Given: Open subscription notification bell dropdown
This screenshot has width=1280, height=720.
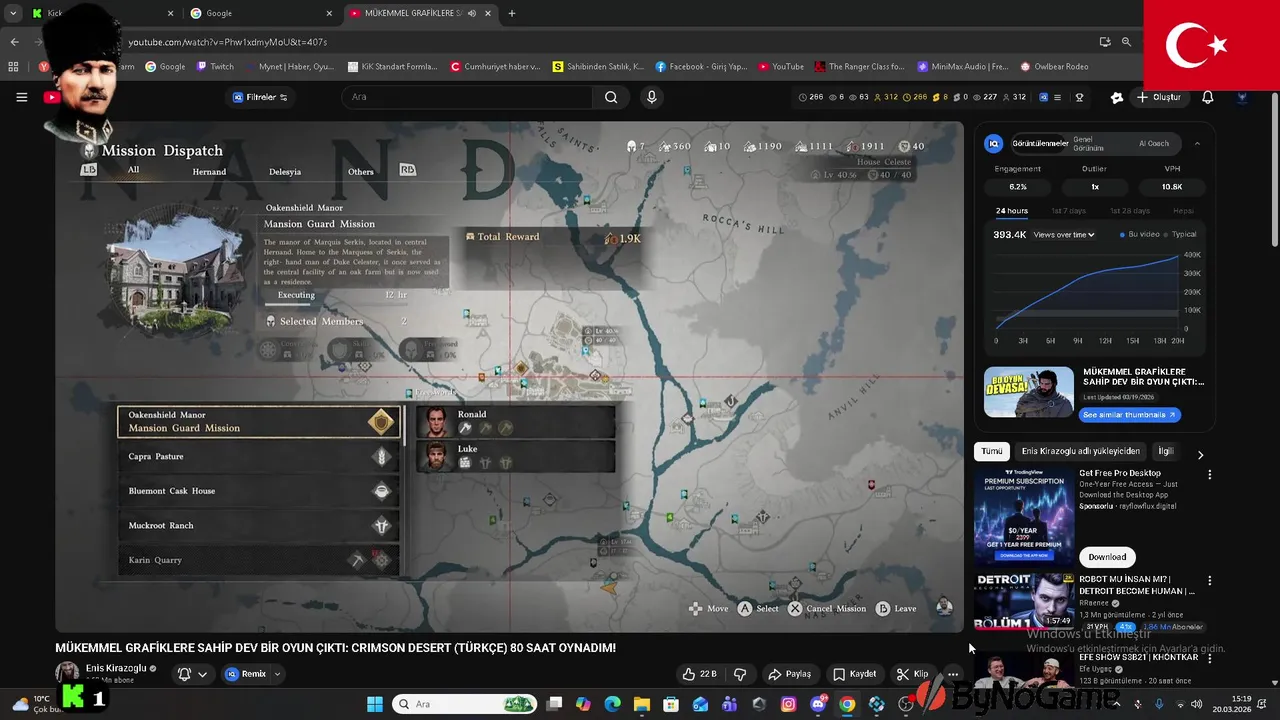Looking at the screenshot, I should (192, 674).
